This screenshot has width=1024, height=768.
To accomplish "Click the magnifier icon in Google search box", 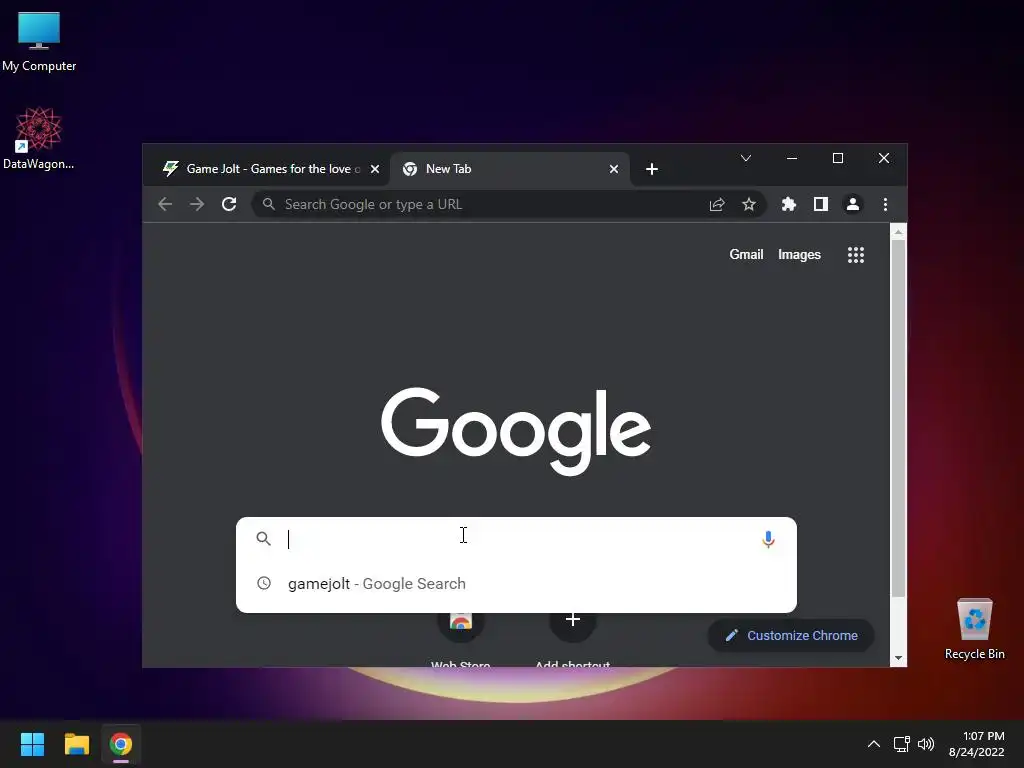I will click(x=264, y=539).
